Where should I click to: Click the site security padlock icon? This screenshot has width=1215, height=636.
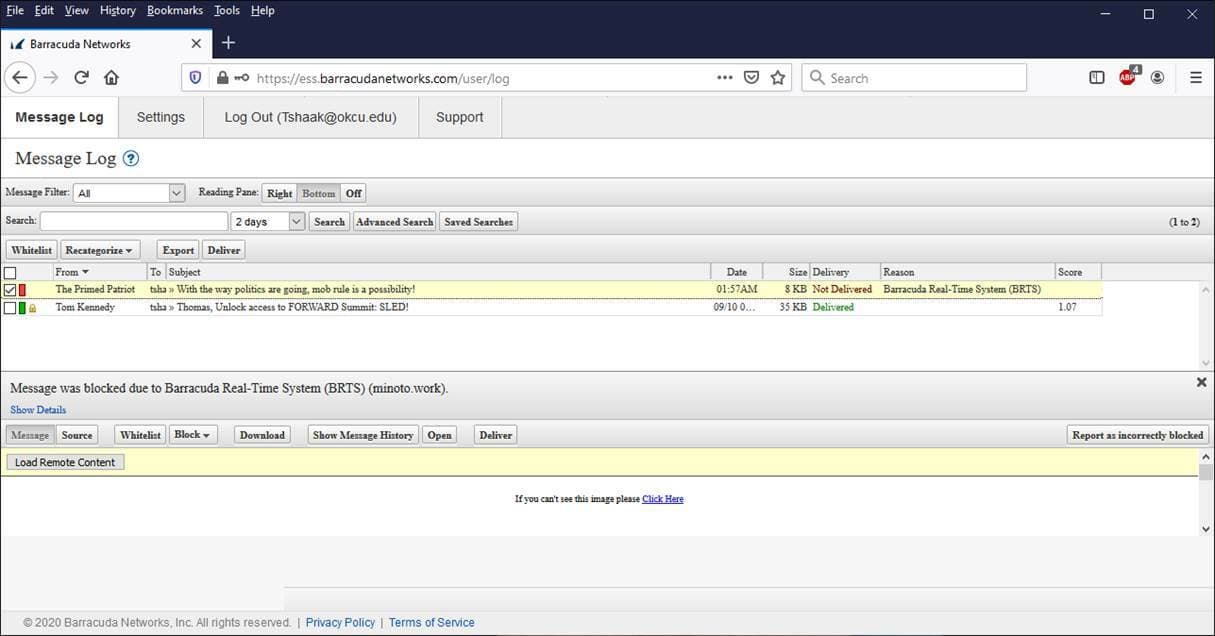coord(222,77)
